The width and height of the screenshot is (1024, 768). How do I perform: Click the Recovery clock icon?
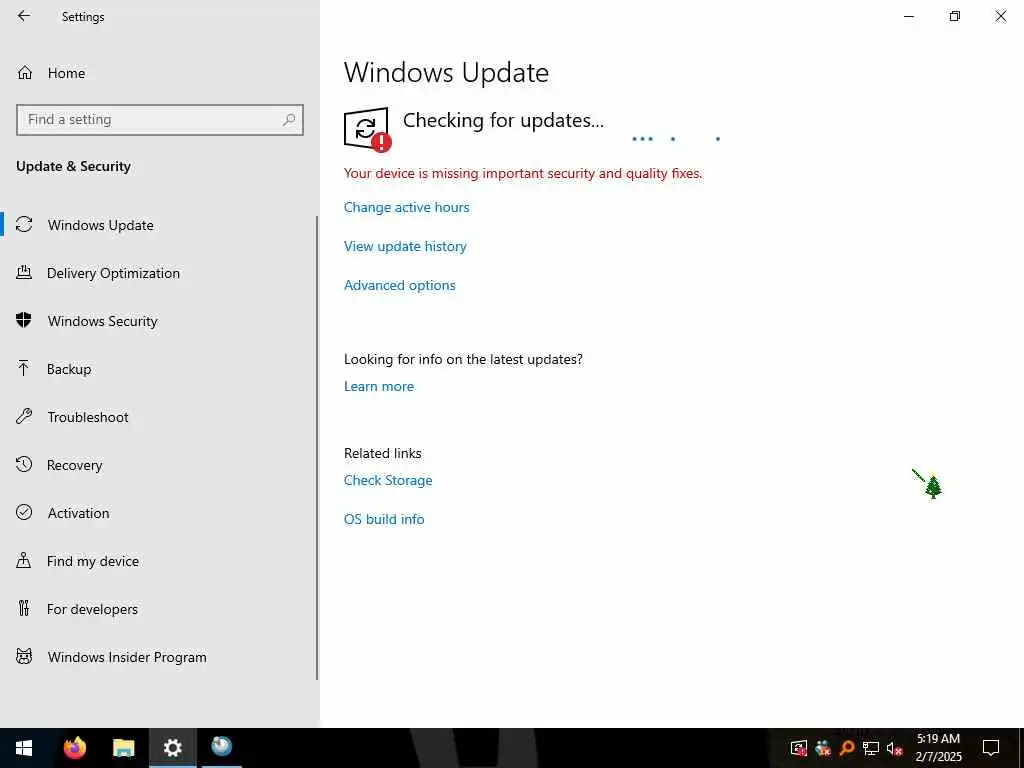pos(24,464)
